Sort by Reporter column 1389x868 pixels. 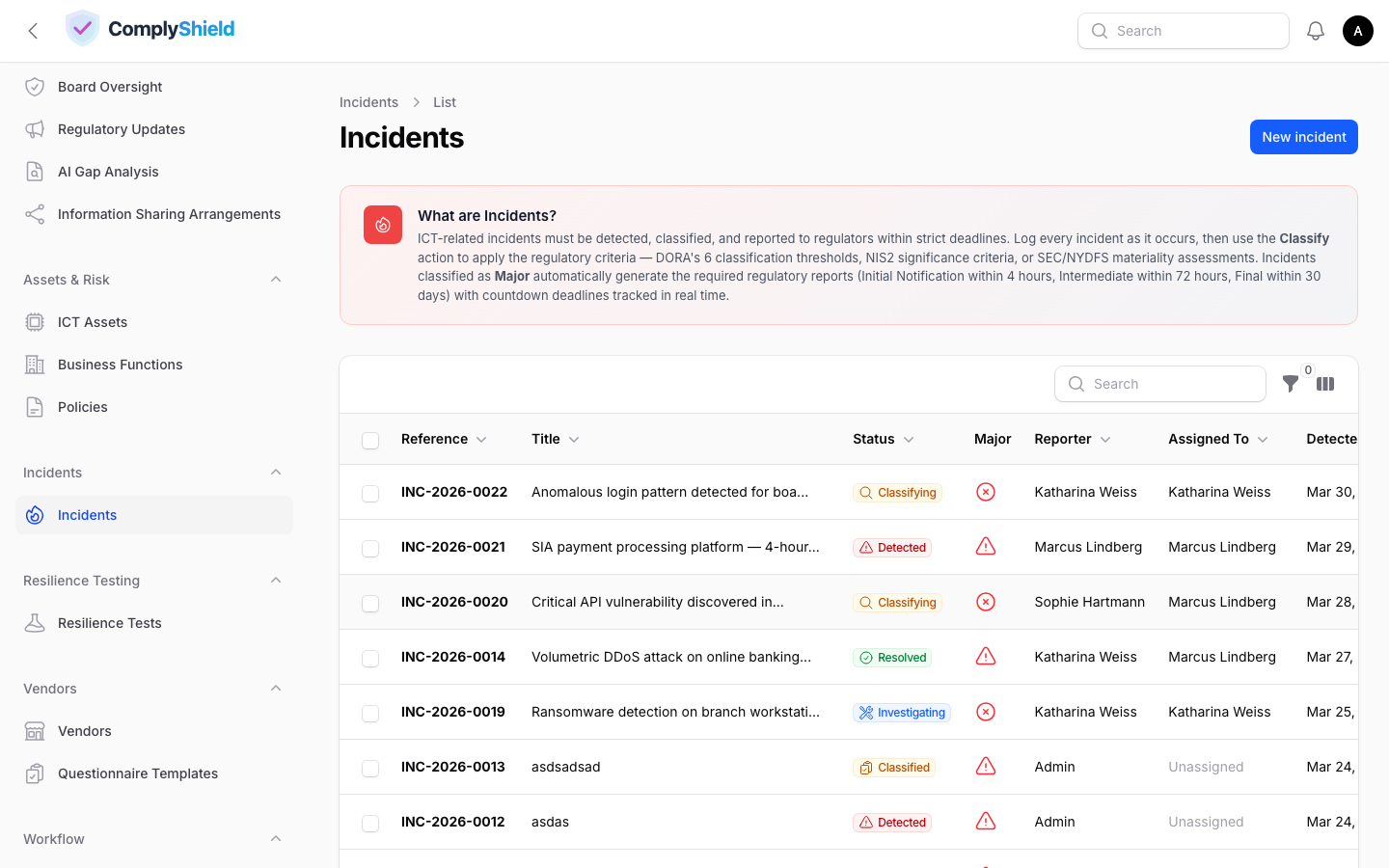click(x=1073, y=439)
